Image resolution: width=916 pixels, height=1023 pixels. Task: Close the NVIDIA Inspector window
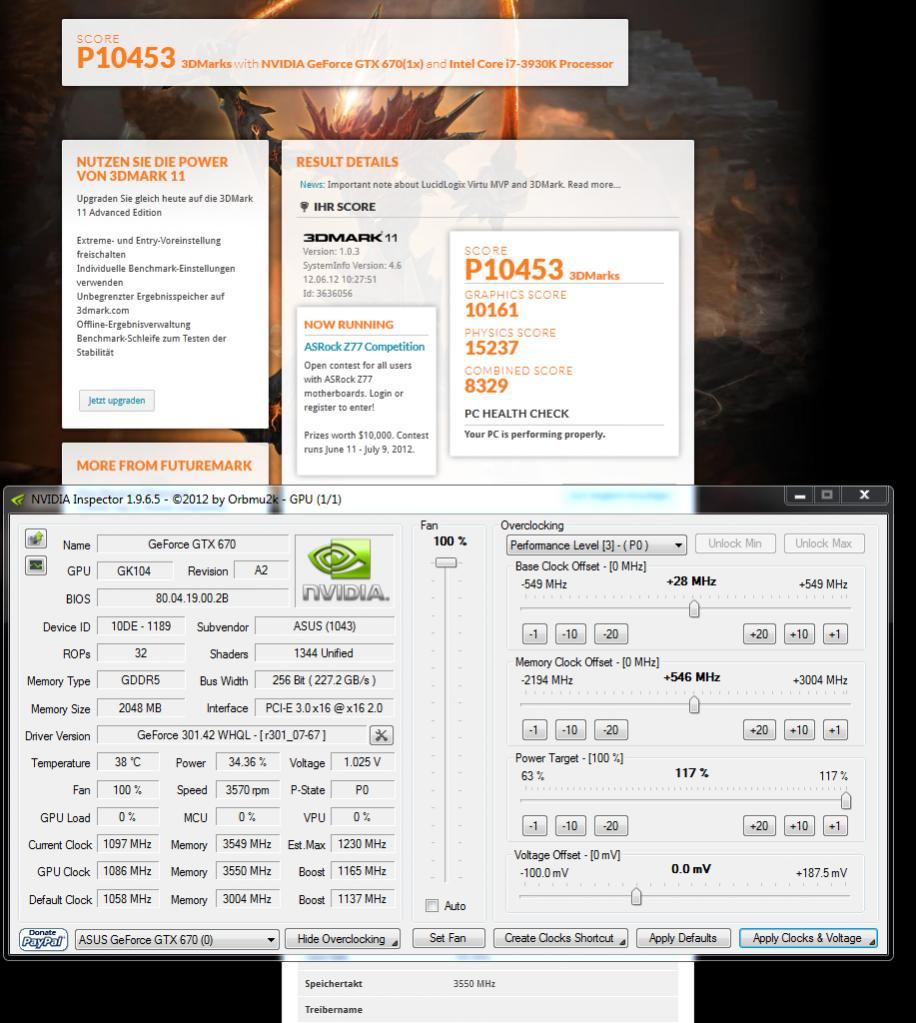pyautogui.click(x=864, y=495)
